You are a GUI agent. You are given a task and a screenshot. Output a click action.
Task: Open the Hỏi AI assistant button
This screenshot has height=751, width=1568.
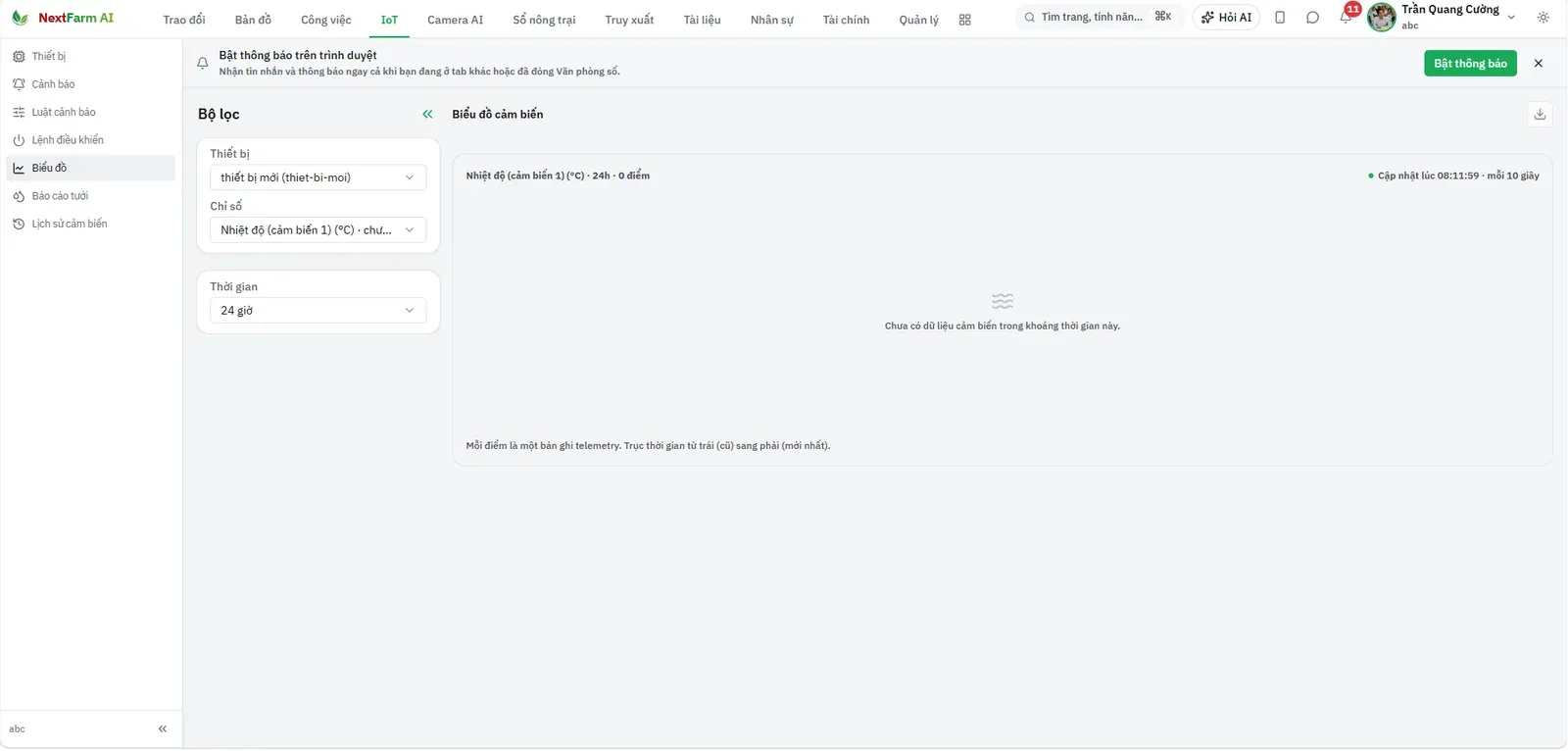point(1226,18)
